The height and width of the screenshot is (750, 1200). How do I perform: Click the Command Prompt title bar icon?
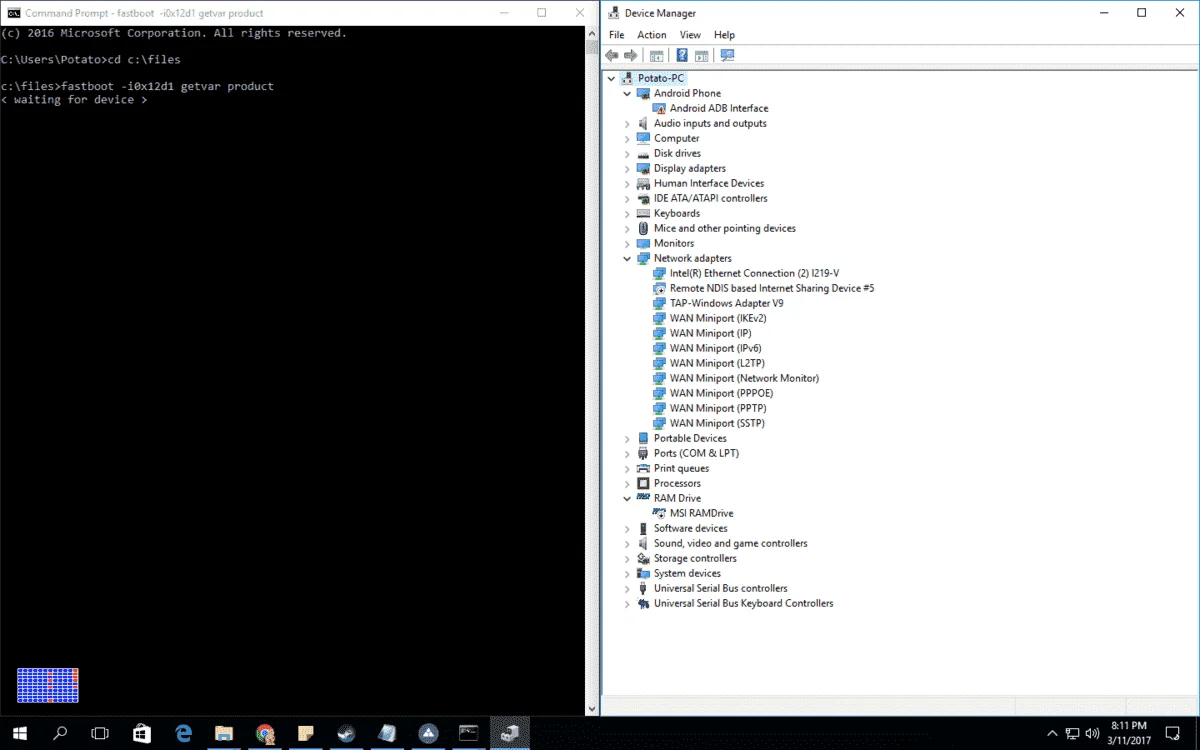[x=14, y=13]
